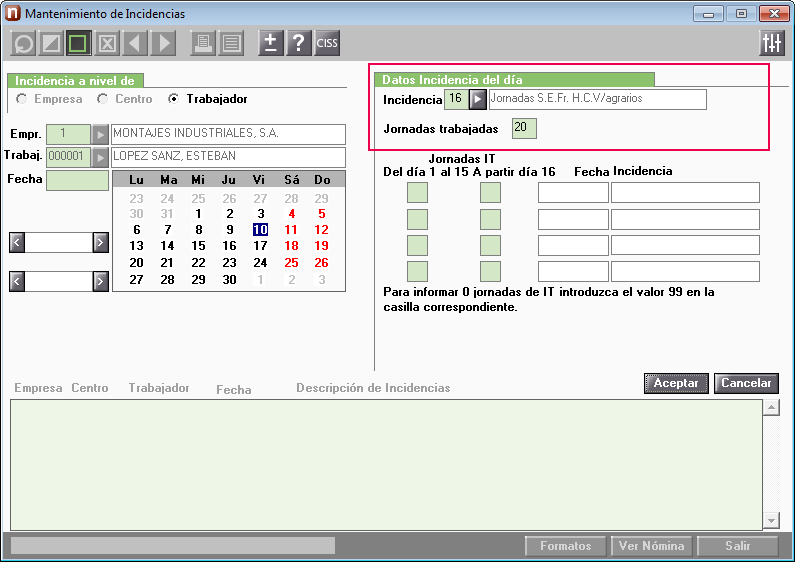Click the Trabajador column header in list
The image size is (795, 562).
point(159,388)
